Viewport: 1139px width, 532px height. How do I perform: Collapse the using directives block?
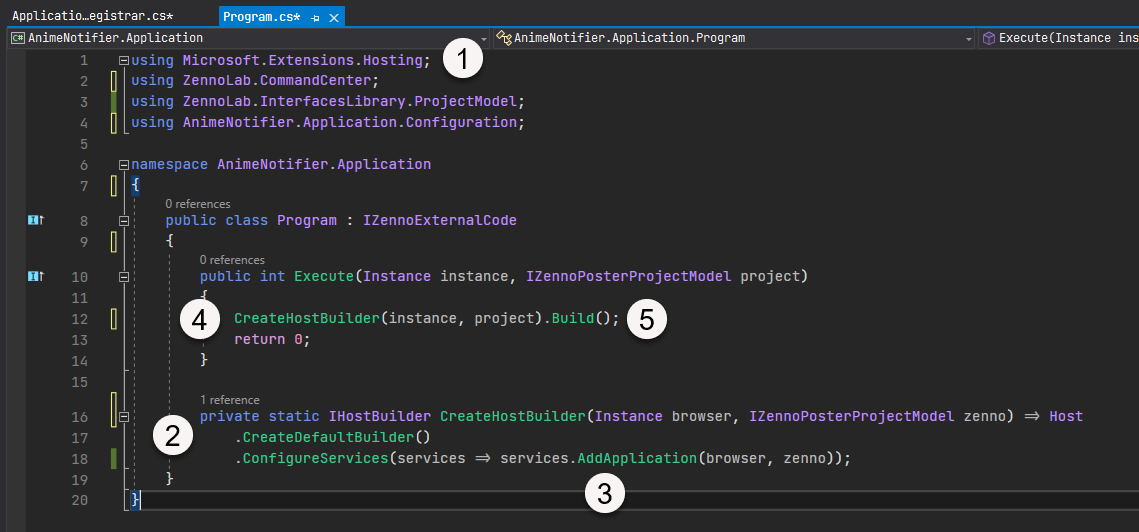click(124, 60)
